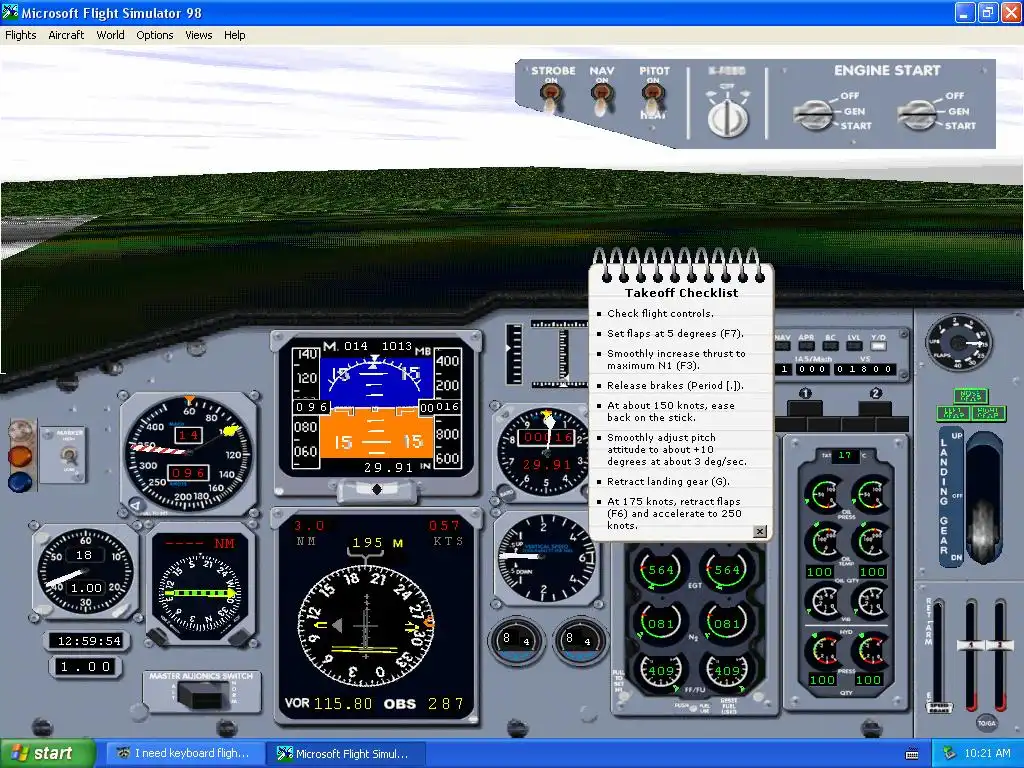
Task: Click the 'Set flaps at 5 degrees' line
Action: coord(675,334)
